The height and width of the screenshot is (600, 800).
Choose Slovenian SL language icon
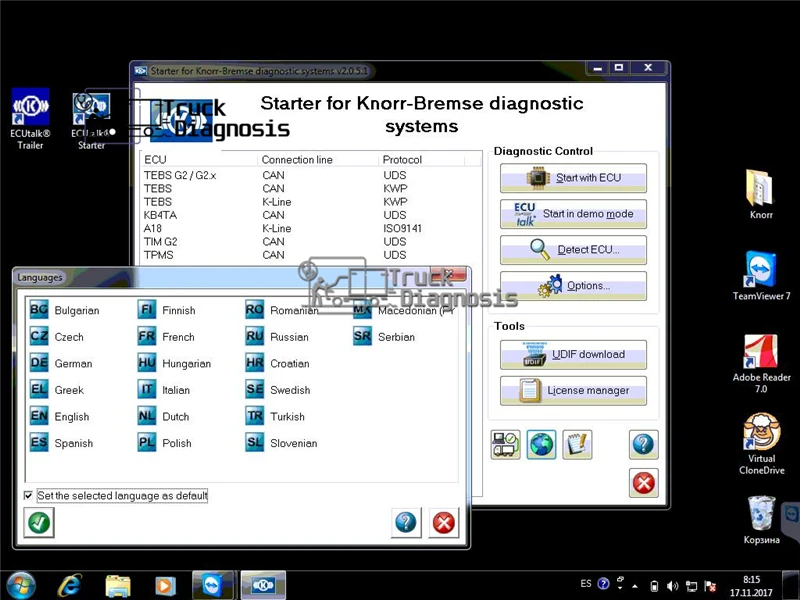[255, 442]
